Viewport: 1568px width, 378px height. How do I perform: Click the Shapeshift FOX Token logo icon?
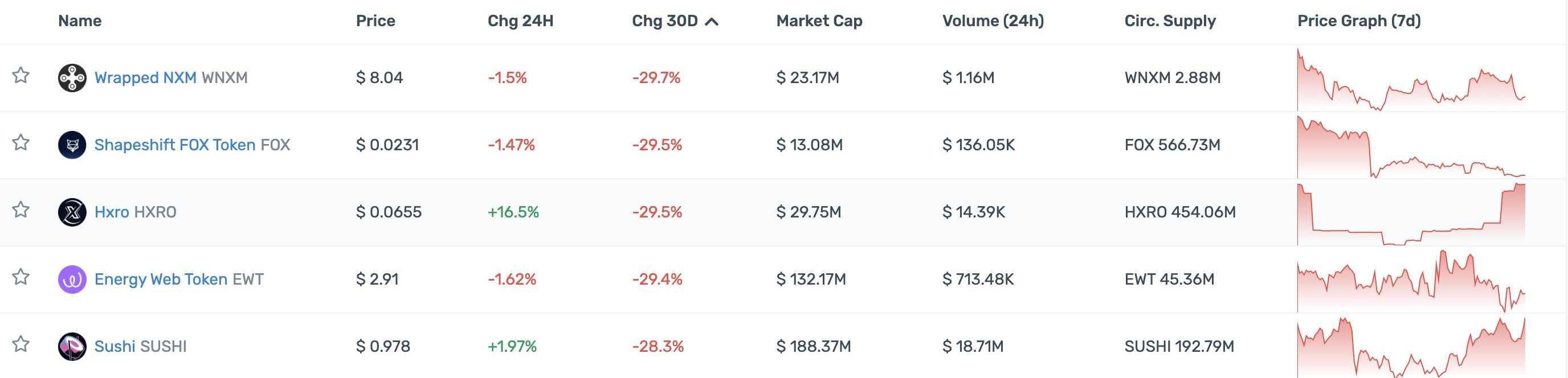[x=72, y=145]
